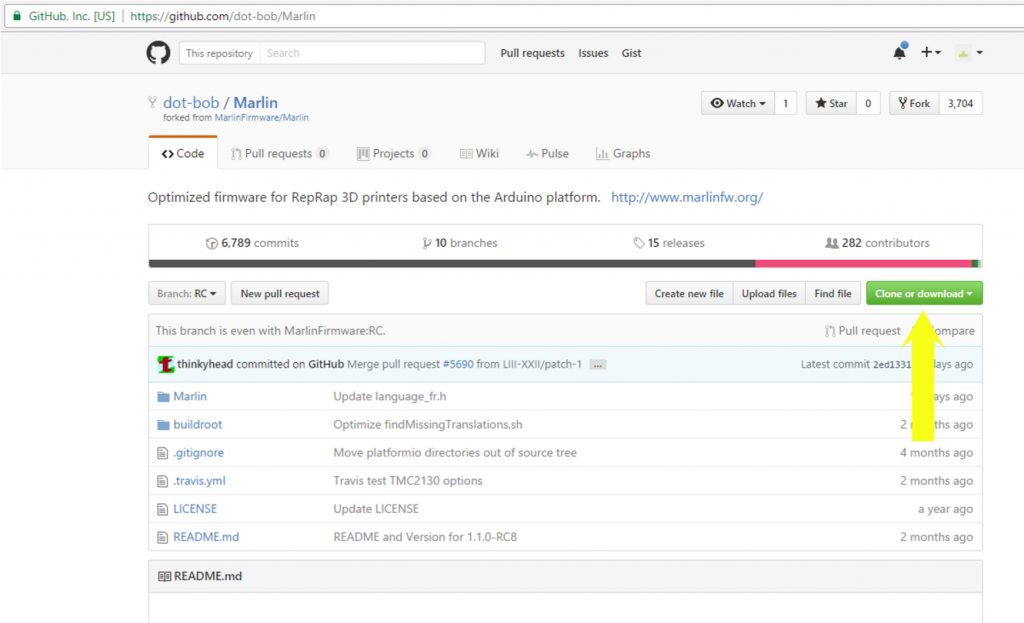1024x623 pixels.
Task: View the 282 contributors
Action: [x=877, y=243]
